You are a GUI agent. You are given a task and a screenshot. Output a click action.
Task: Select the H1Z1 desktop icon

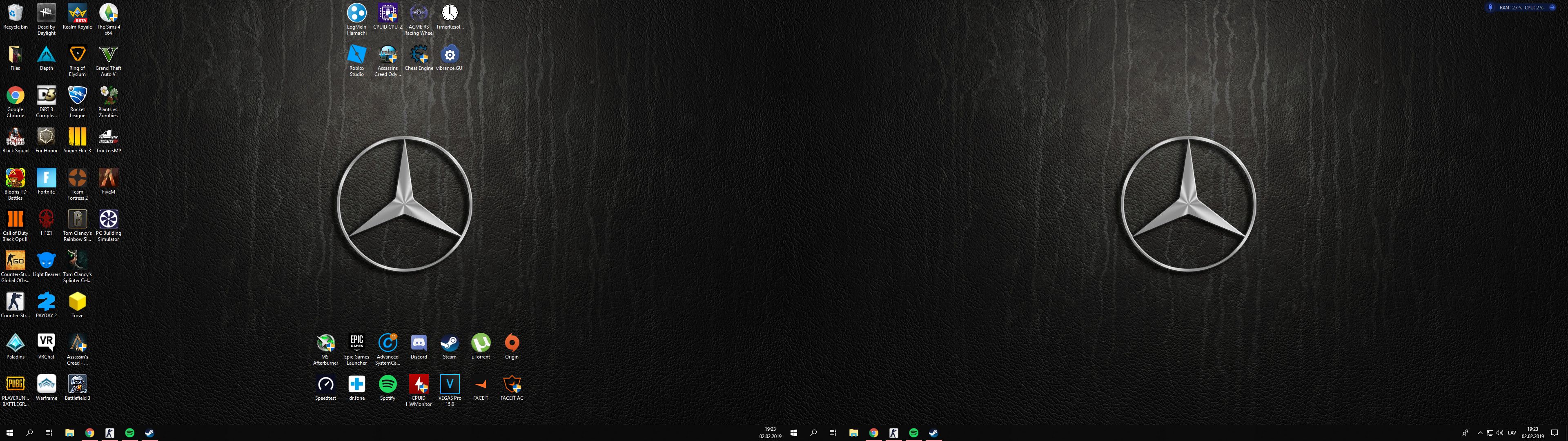[46, 223]
